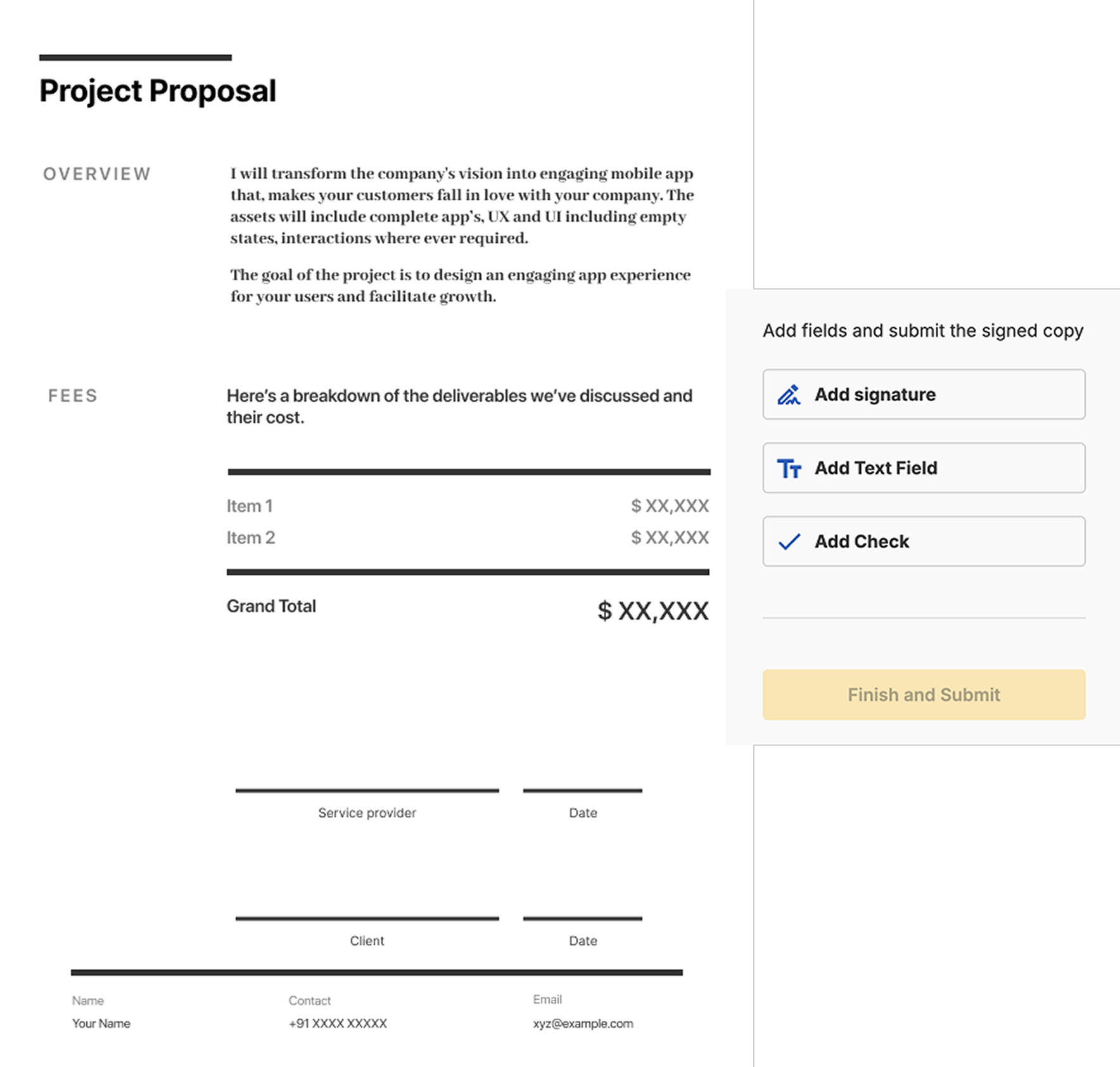Click the Client signature line
The height and width of the screenshot is (1067, 1120).
(367, 917)
